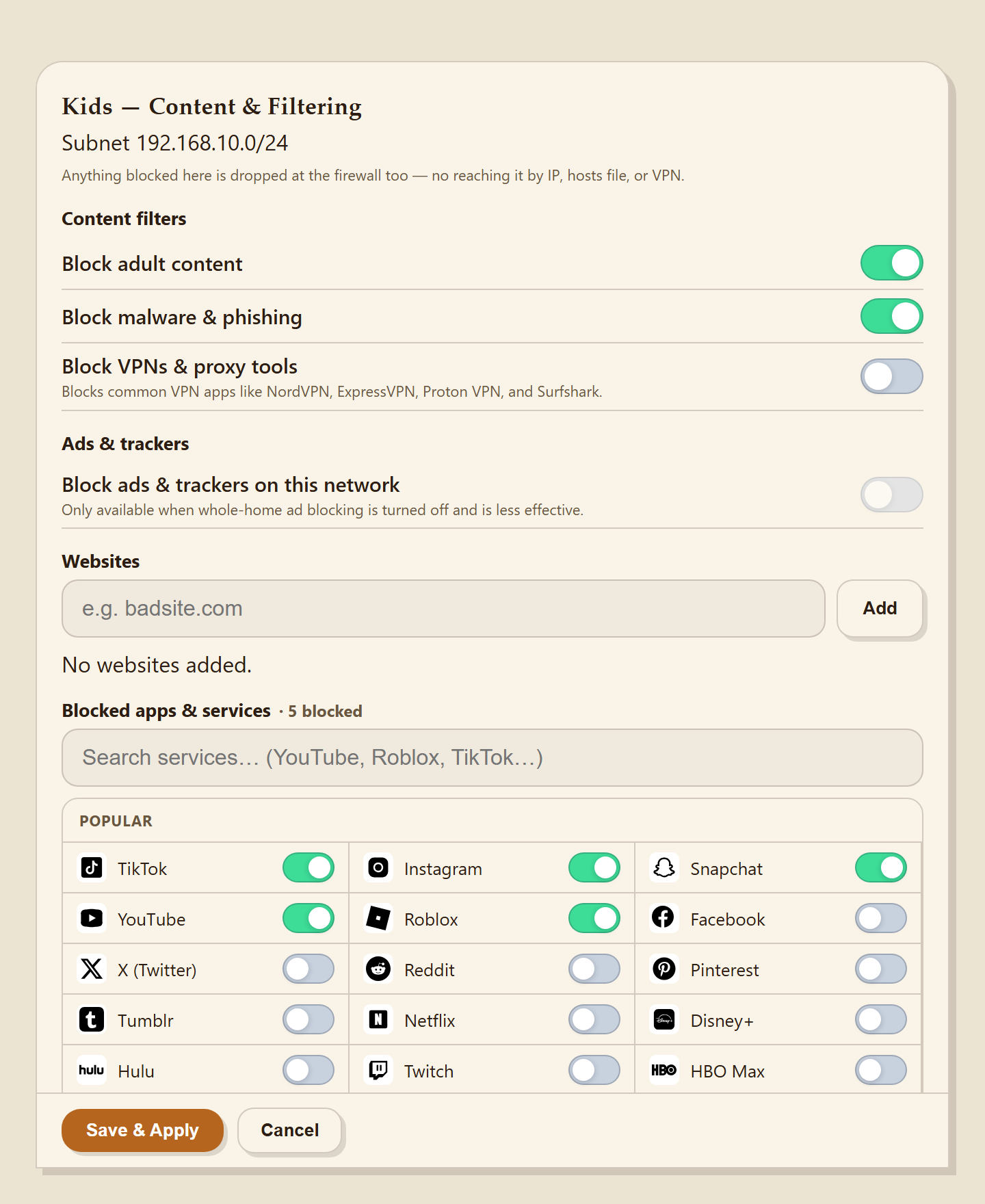The height and width of the screenshot is (1204, 985).
Task: Turn off Block adult content
Action: [891, 263]
